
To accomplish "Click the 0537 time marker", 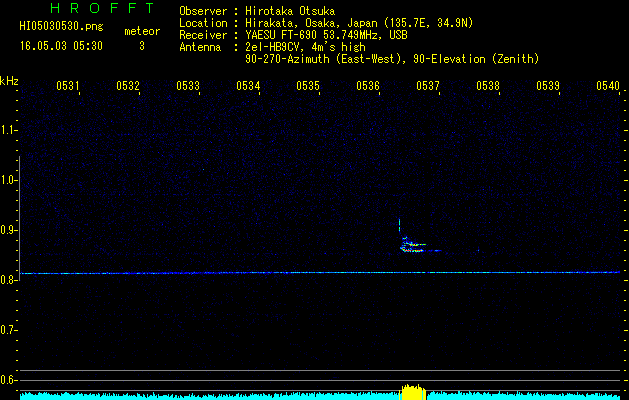I will coord(428,85).
